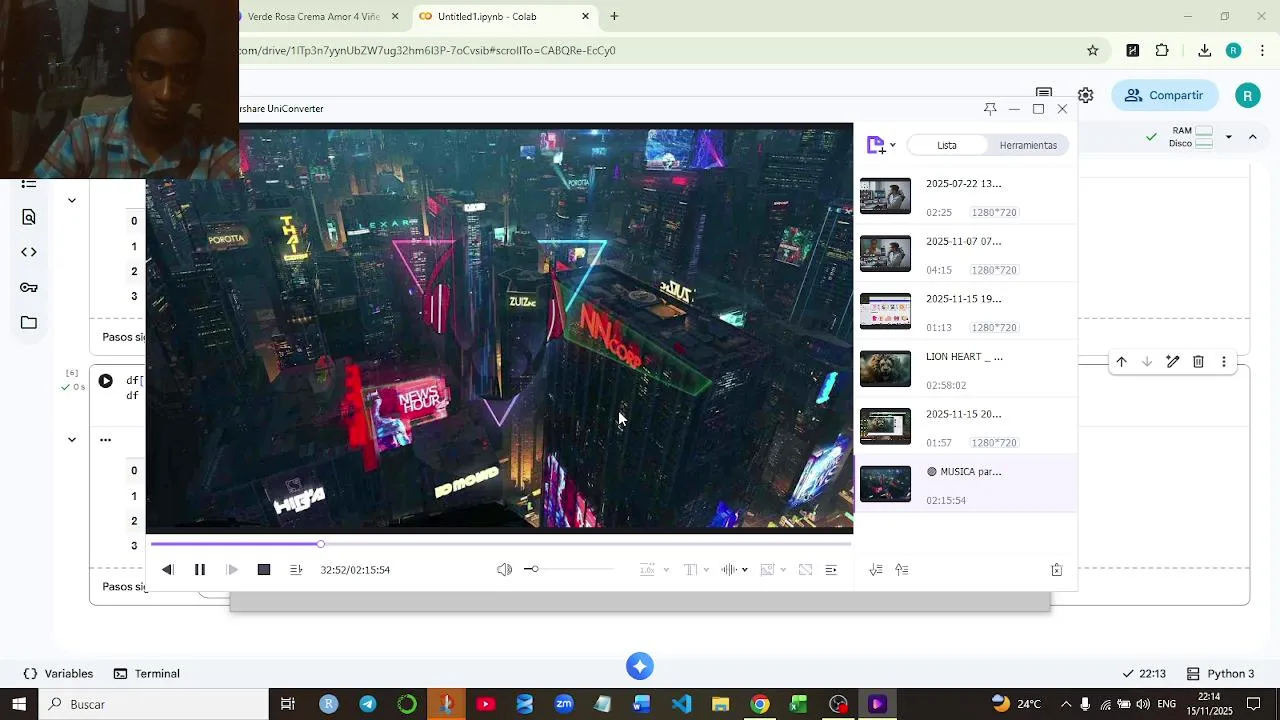Pin the UniConverter window on top
This screenshot has height=720, width=1280.
point(990,109)
